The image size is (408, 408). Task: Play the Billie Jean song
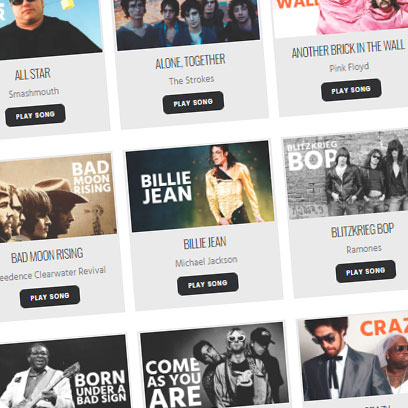[208, 284]
